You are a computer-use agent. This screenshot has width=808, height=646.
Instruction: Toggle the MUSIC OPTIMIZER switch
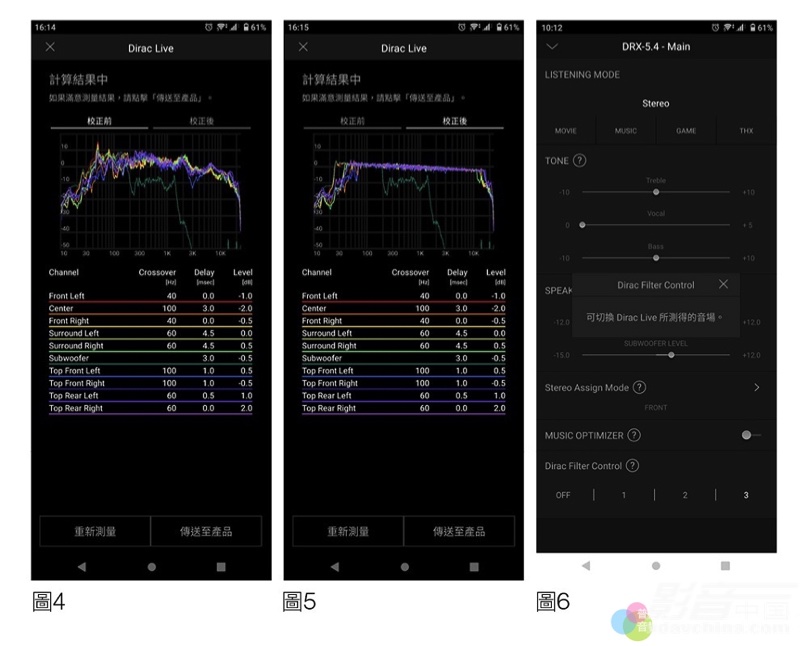750,435
